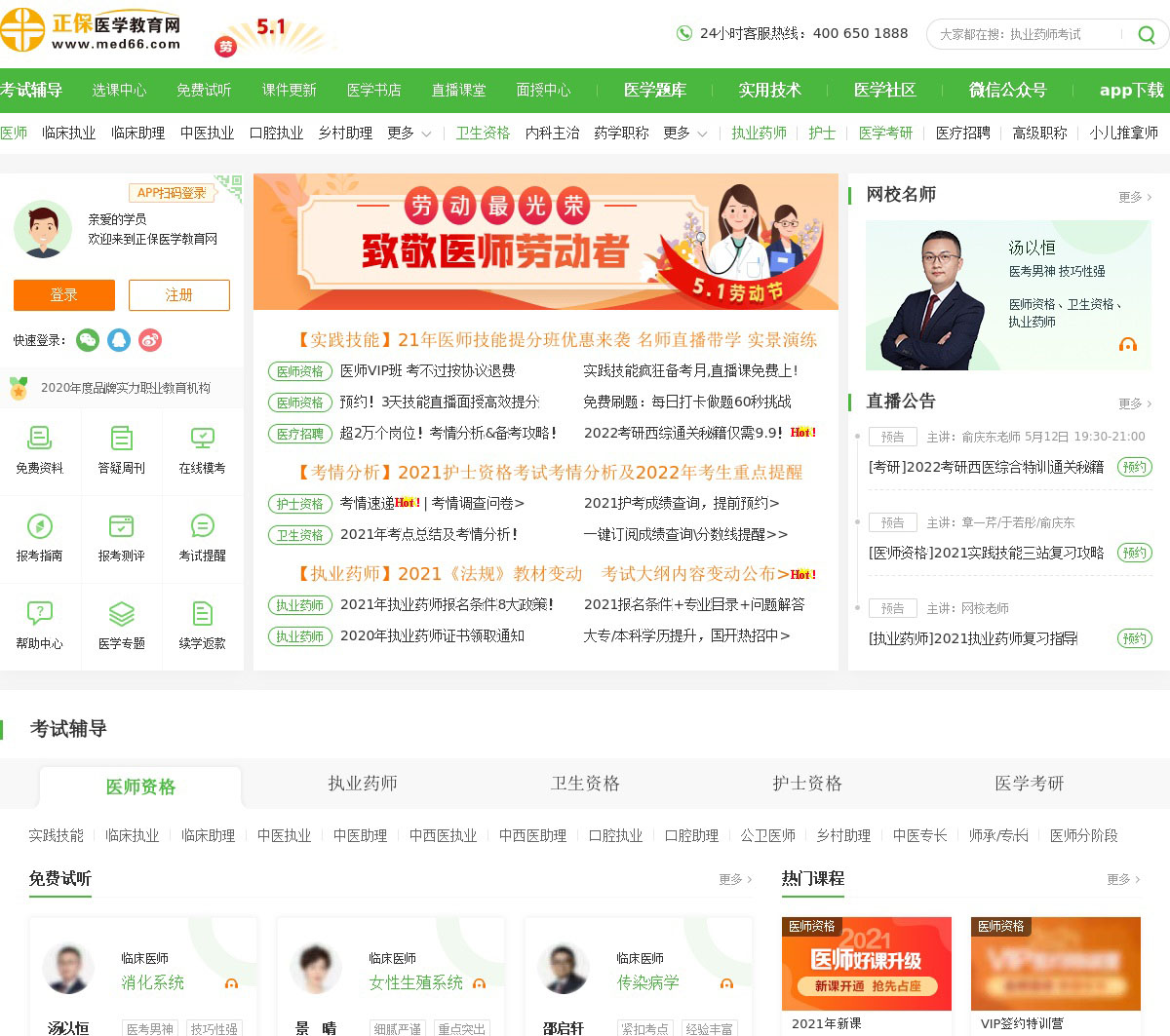Click the headphone icon beside 消化系统

pyautogui.click(x=231, y=983)
